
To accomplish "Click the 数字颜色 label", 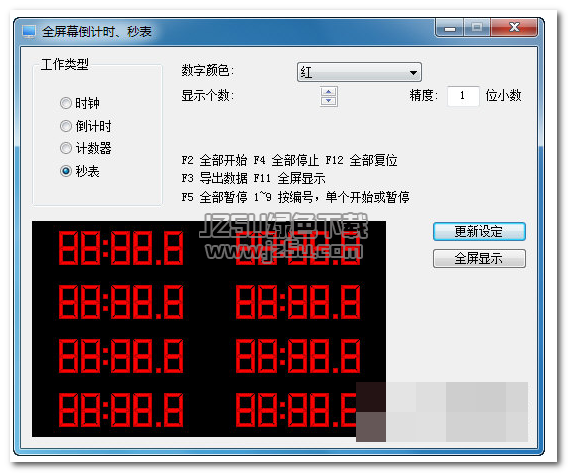I will [x=208, y=70].
